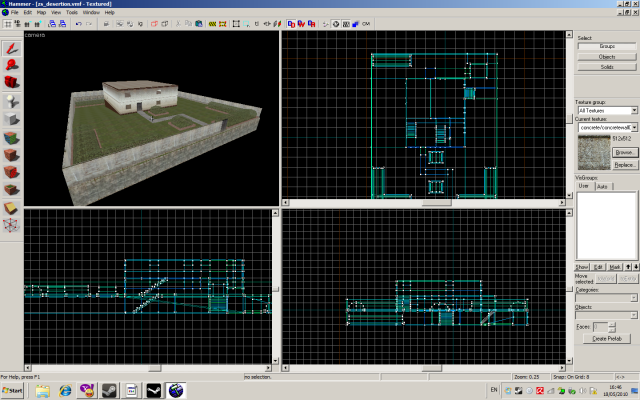
Task: Pick the Entity tool
Action: click(12, 101)
